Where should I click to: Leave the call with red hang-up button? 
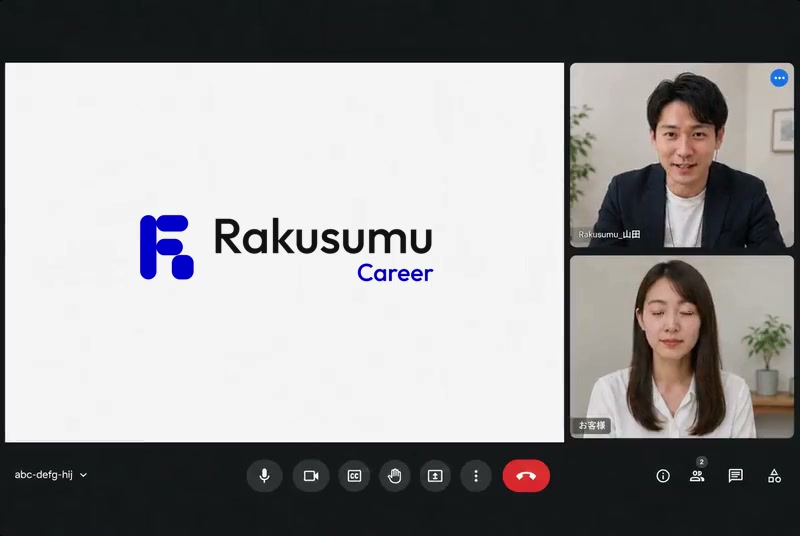point(526,476)
